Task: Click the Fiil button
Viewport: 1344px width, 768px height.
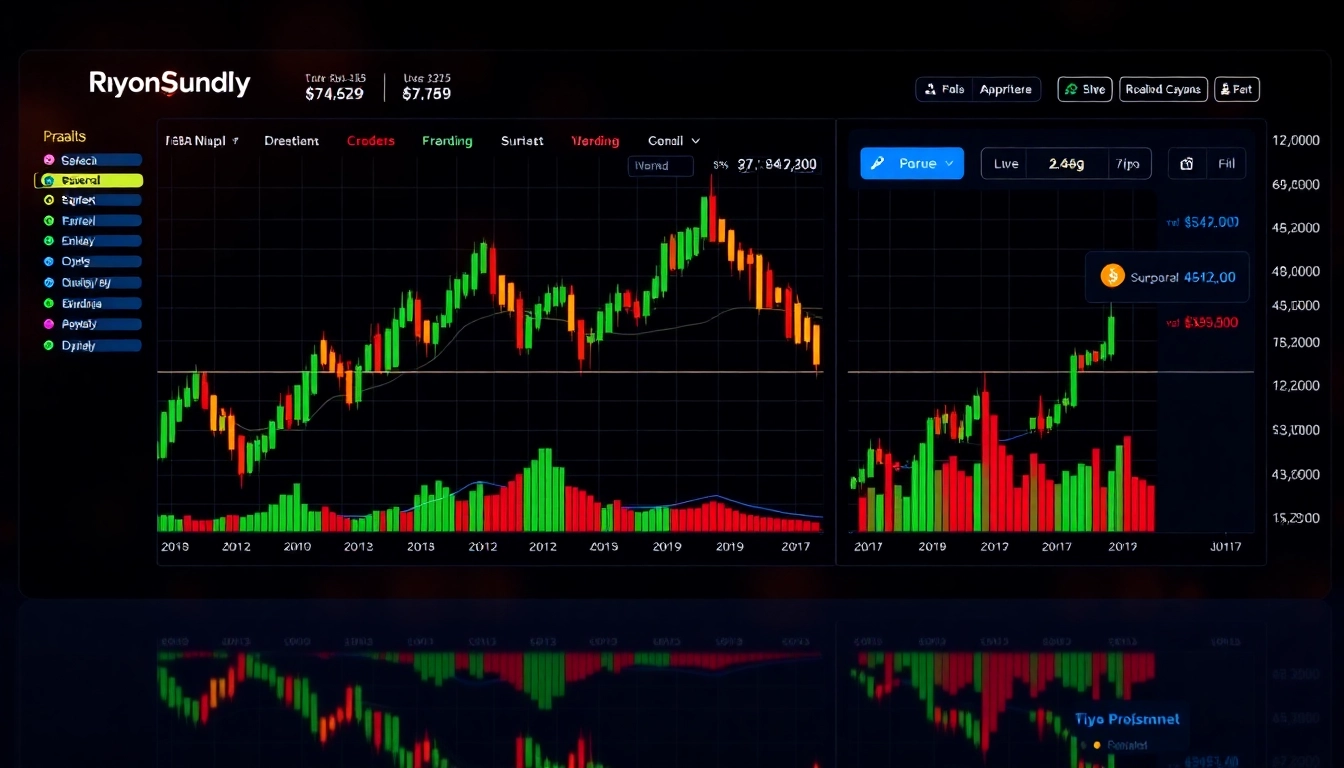Action: pos(1227,164)
